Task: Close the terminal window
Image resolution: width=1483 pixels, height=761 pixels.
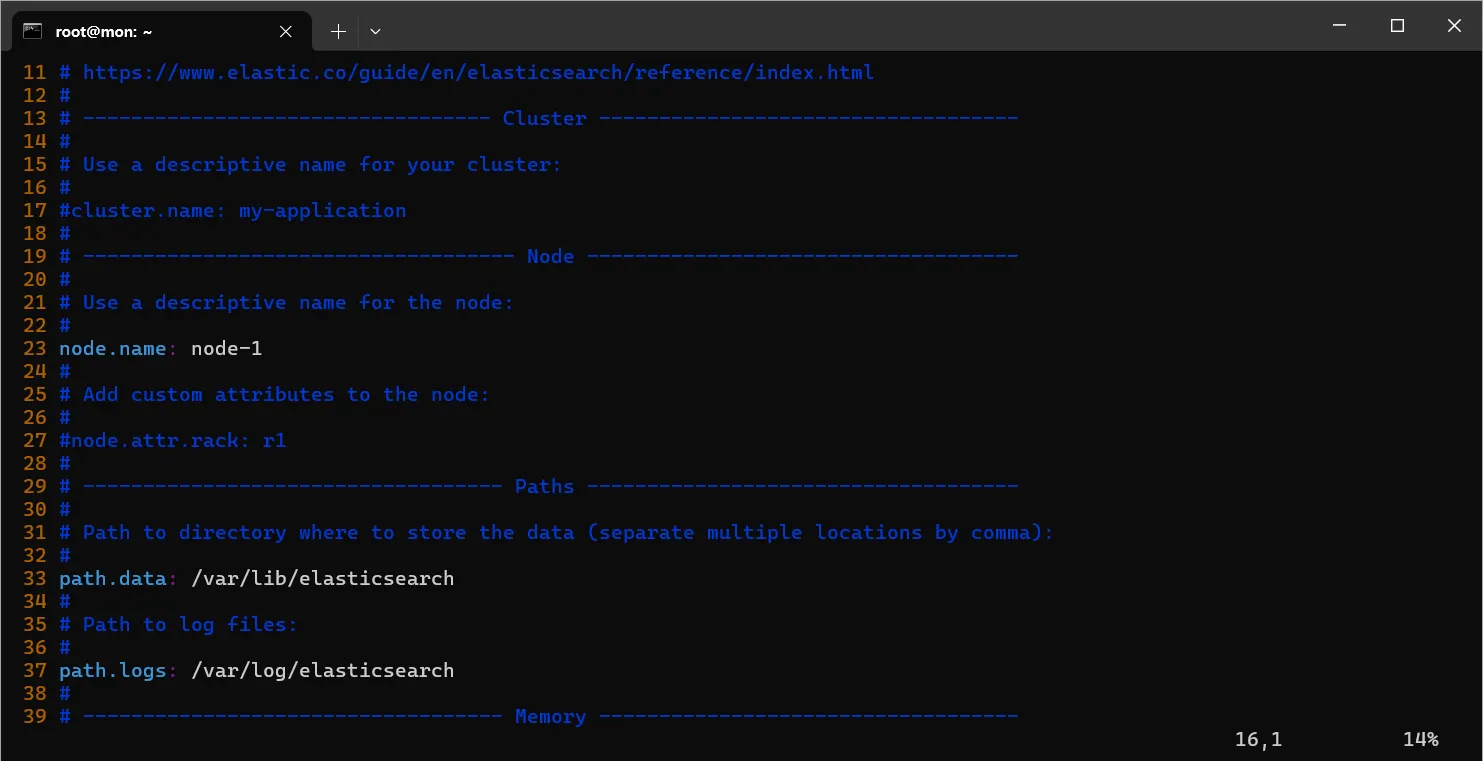Action: pos(1454,26)
